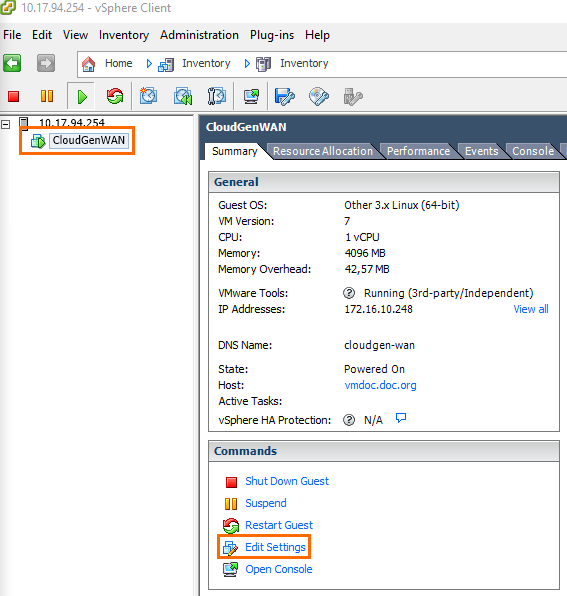The width and height of the screenshot is (567, 596).
Task: Open the Snapshot Manager toolbar icon
Action: pos(217,96)
